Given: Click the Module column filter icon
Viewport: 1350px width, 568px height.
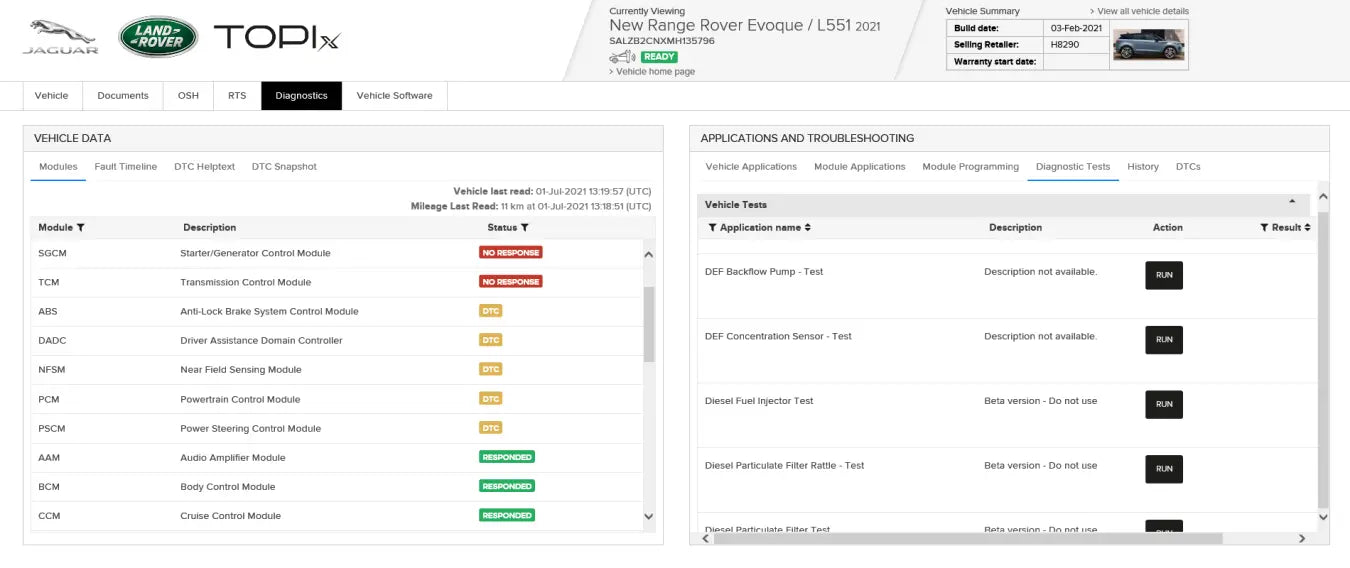Looking at the screenshot, I should point(81,228).
